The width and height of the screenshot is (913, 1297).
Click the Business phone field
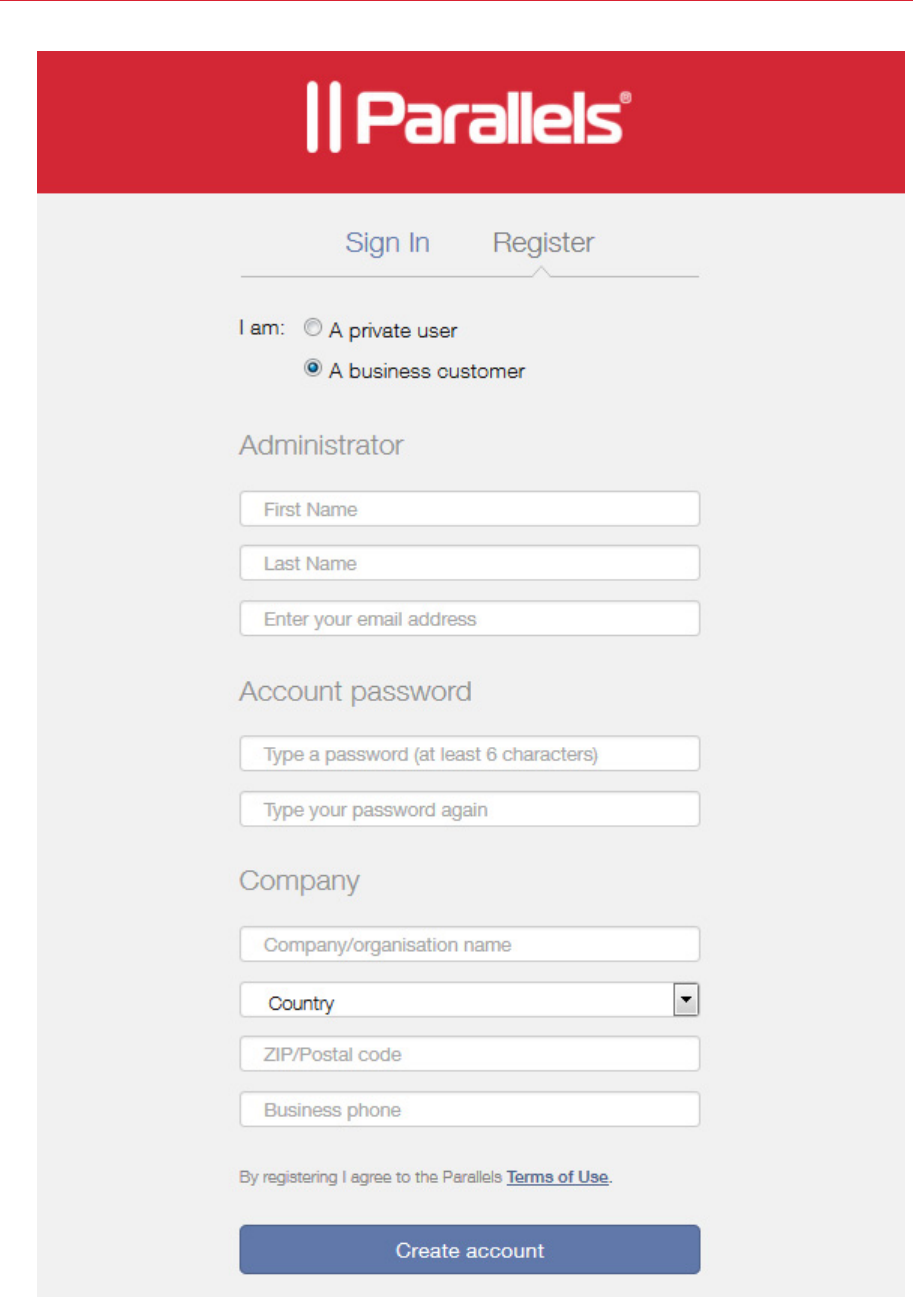[469, 1110]
